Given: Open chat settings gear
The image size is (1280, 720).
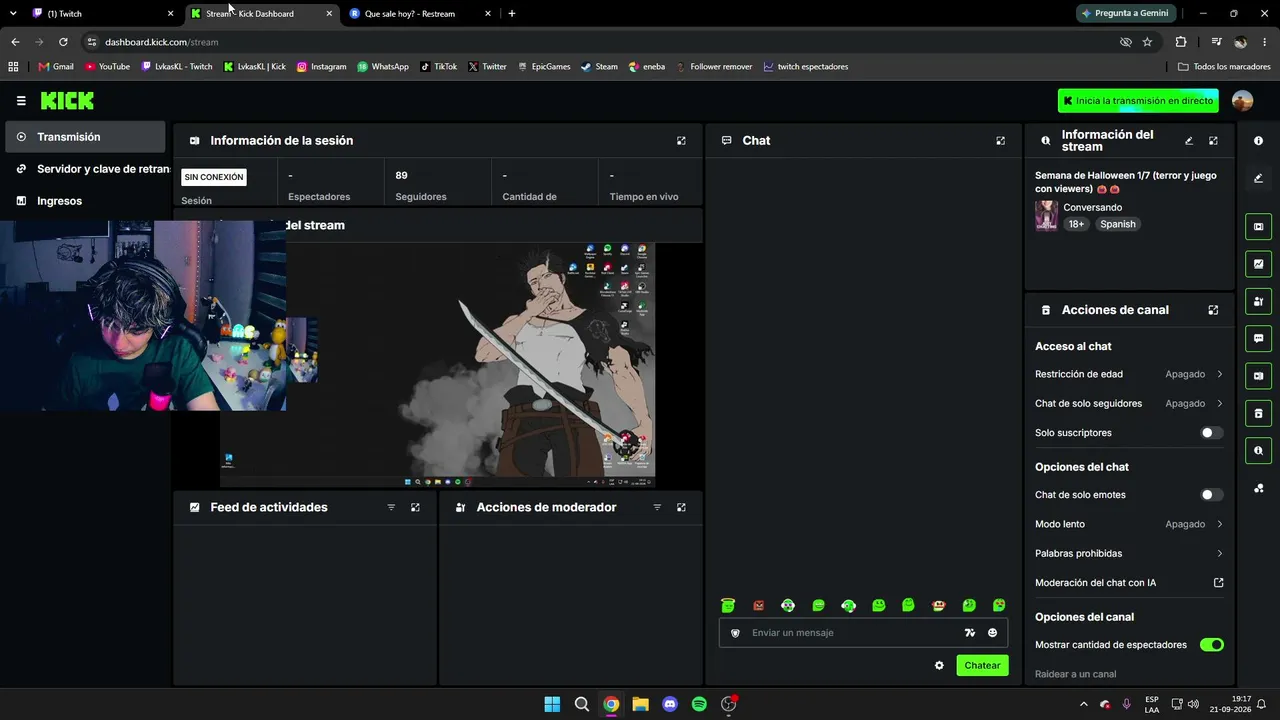Looking at the screenshot, I should pos(939,666).
